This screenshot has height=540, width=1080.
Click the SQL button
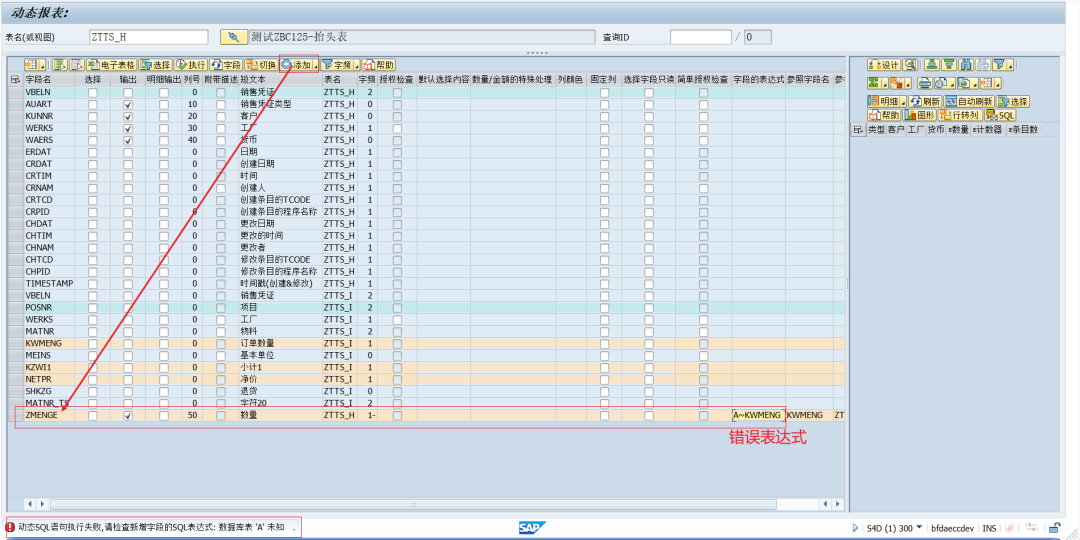click(x=1000, y=115)
